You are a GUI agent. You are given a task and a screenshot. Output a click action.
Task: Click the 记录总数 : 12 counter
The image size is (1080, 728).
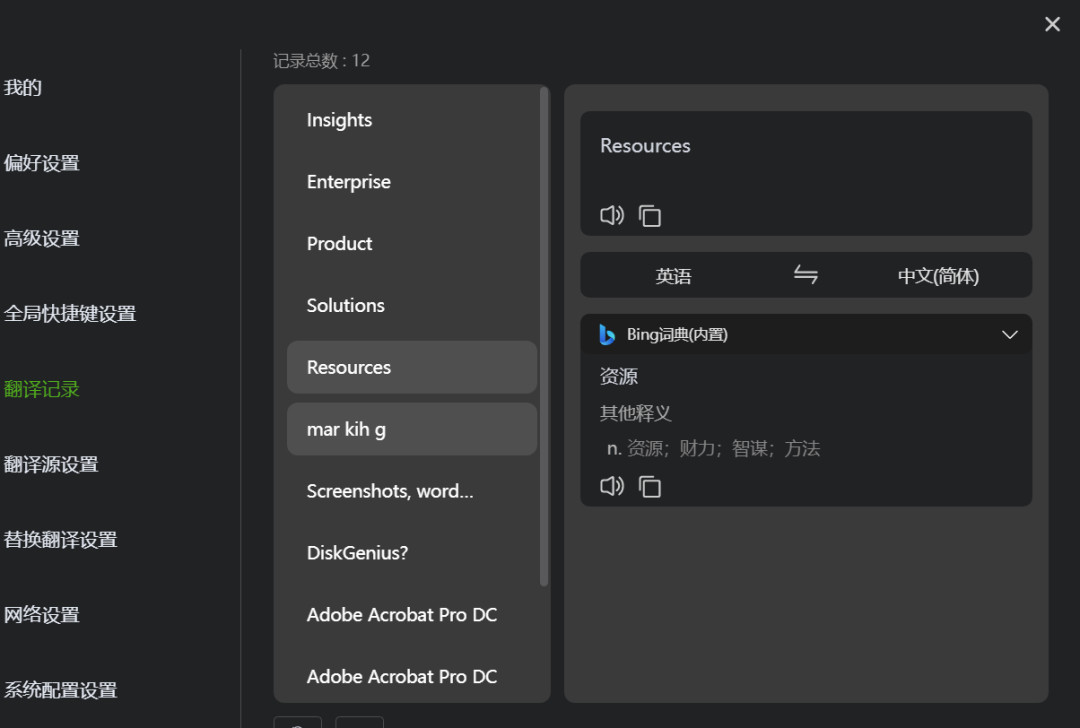point(321,61)
